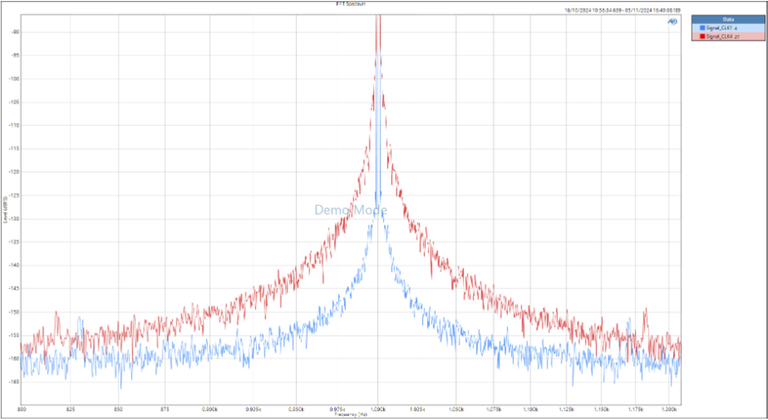768x420 pixels.
Task: Click the -130 level axis label
Action: tap(14, 219)
